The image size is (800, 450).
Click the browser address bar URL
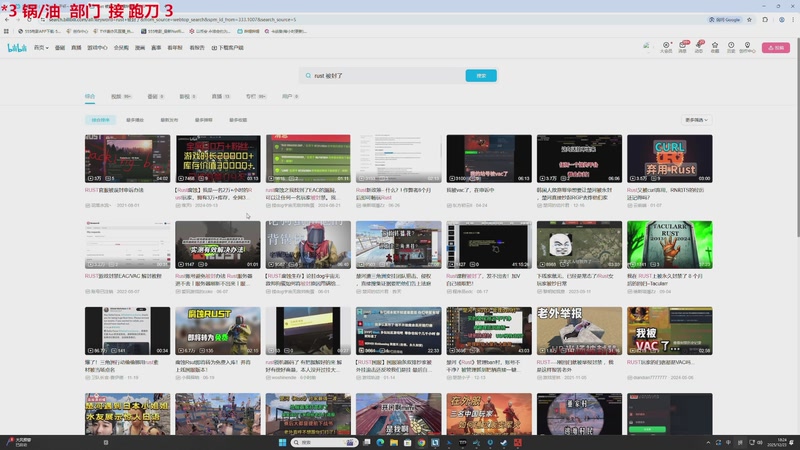(x=173, y=19)
